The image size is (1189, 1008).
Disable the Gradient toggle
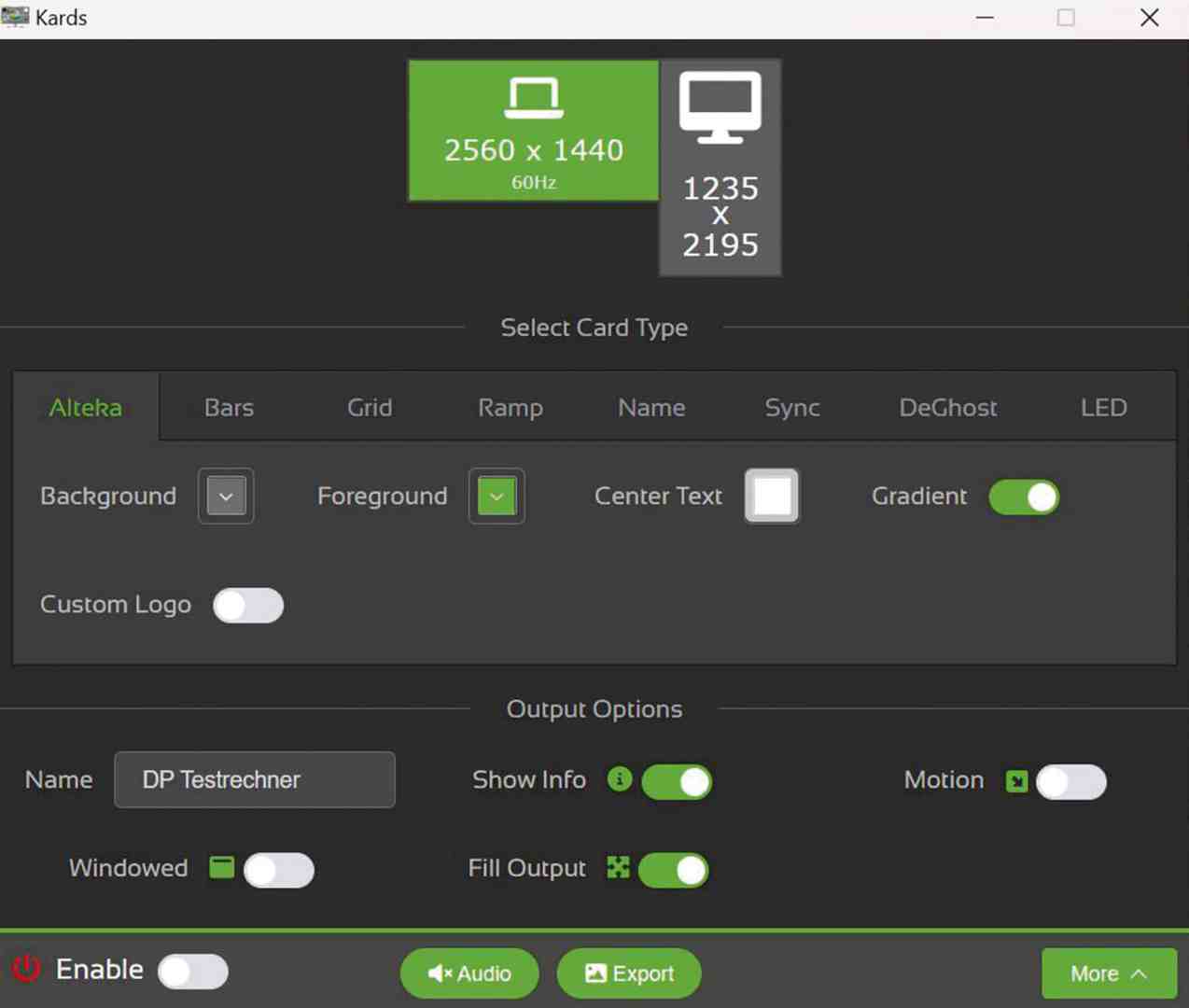click(x=1024, y=497)
